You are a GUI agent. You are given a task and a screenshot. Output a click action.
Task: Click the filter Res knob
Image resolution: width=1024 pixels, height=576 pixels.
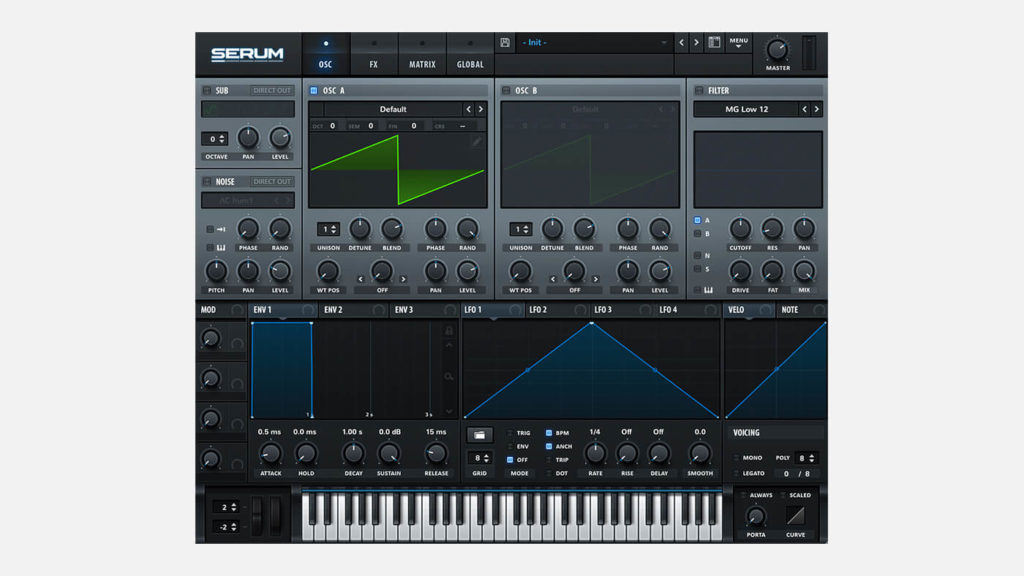coord(772,229)
